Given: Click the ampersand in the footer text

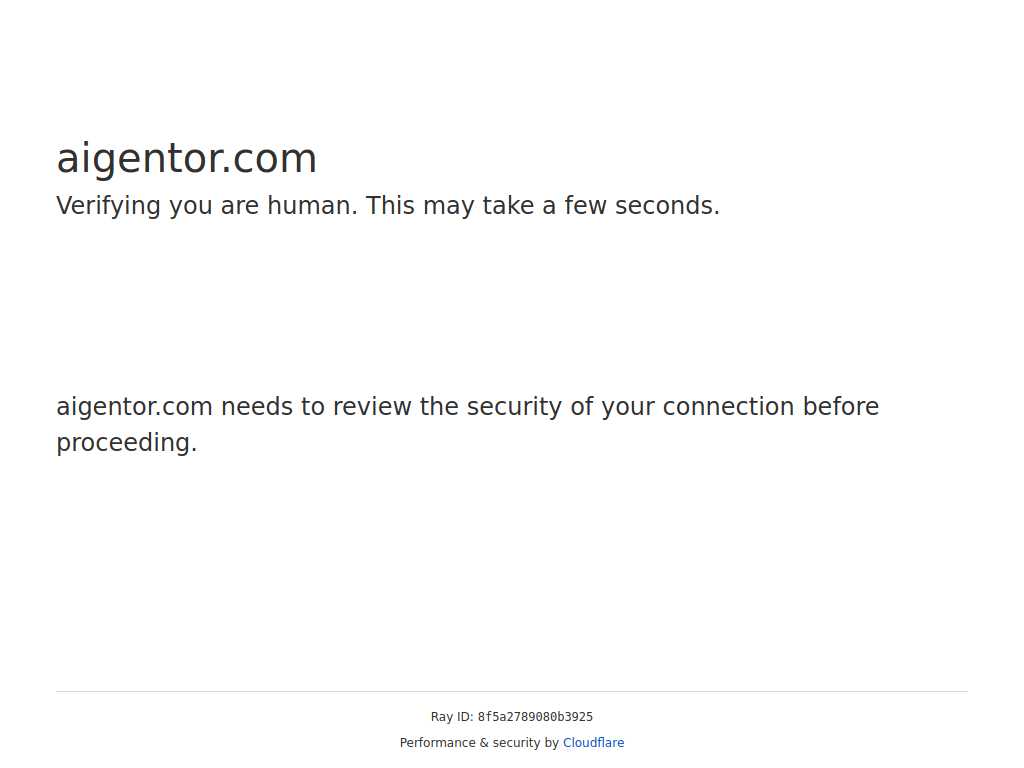Looking at the screenshot, I should (x=484, y=743).
